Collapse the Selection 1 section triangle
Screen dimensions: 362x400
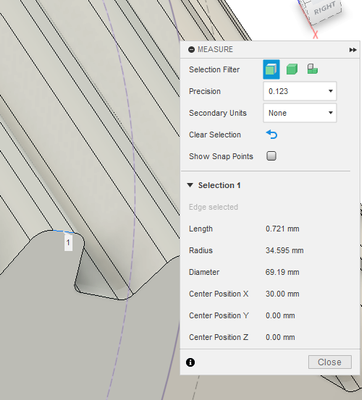tap(190, 185)
